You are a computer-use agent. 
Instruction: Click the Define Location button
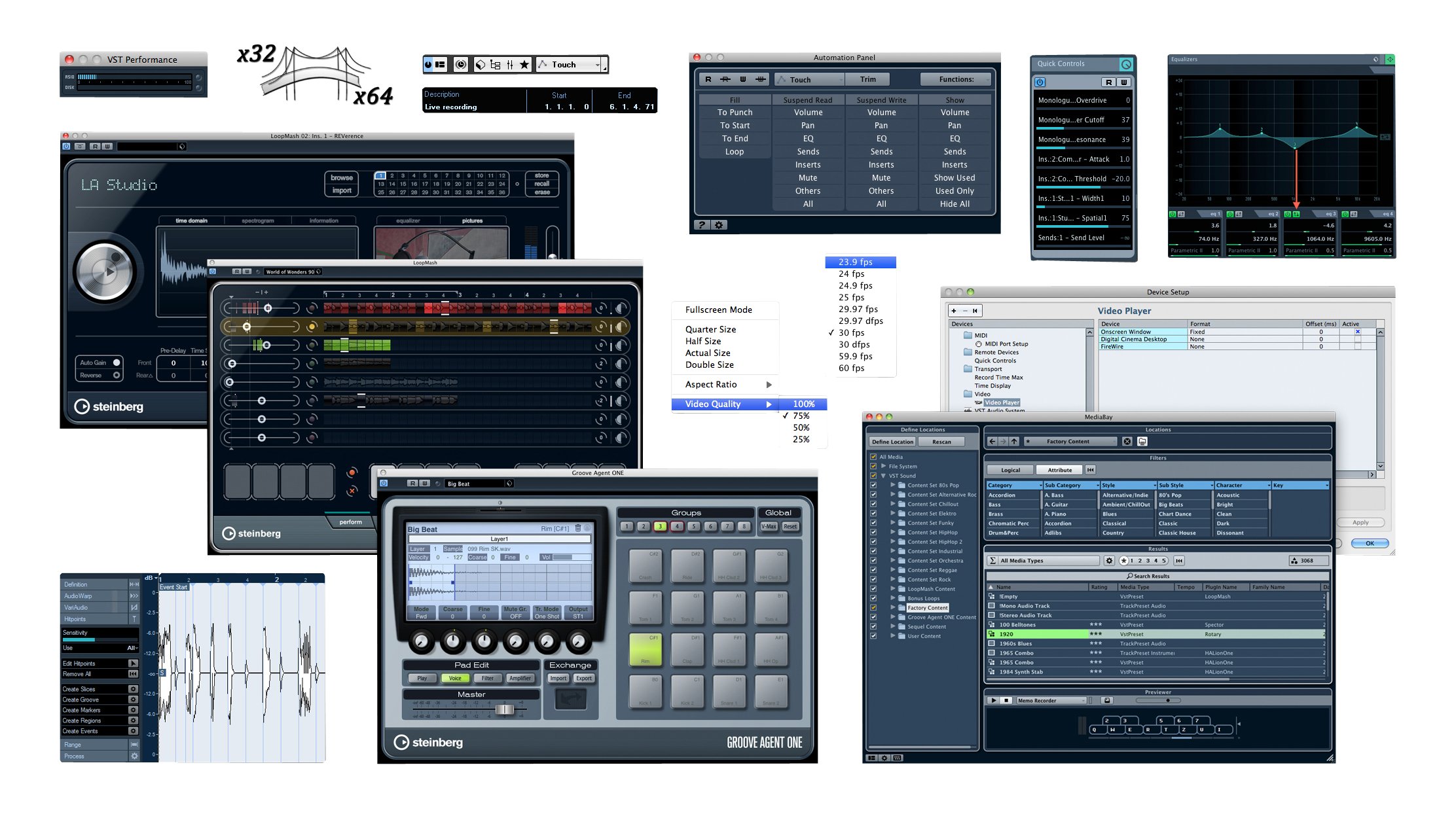[x=892, y=442]
